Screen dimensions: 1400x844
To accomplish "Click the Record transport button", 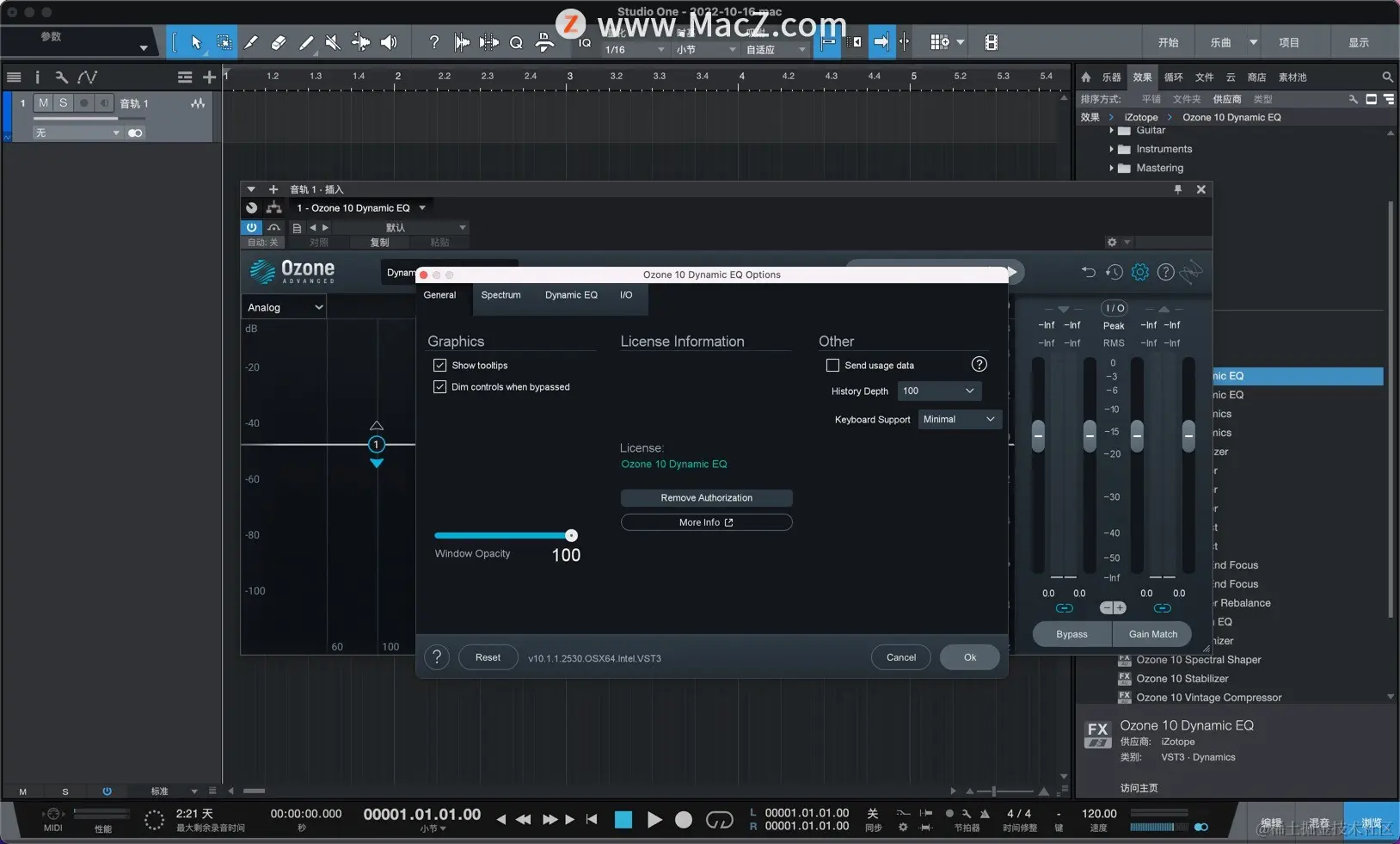I will pos(684,820).
